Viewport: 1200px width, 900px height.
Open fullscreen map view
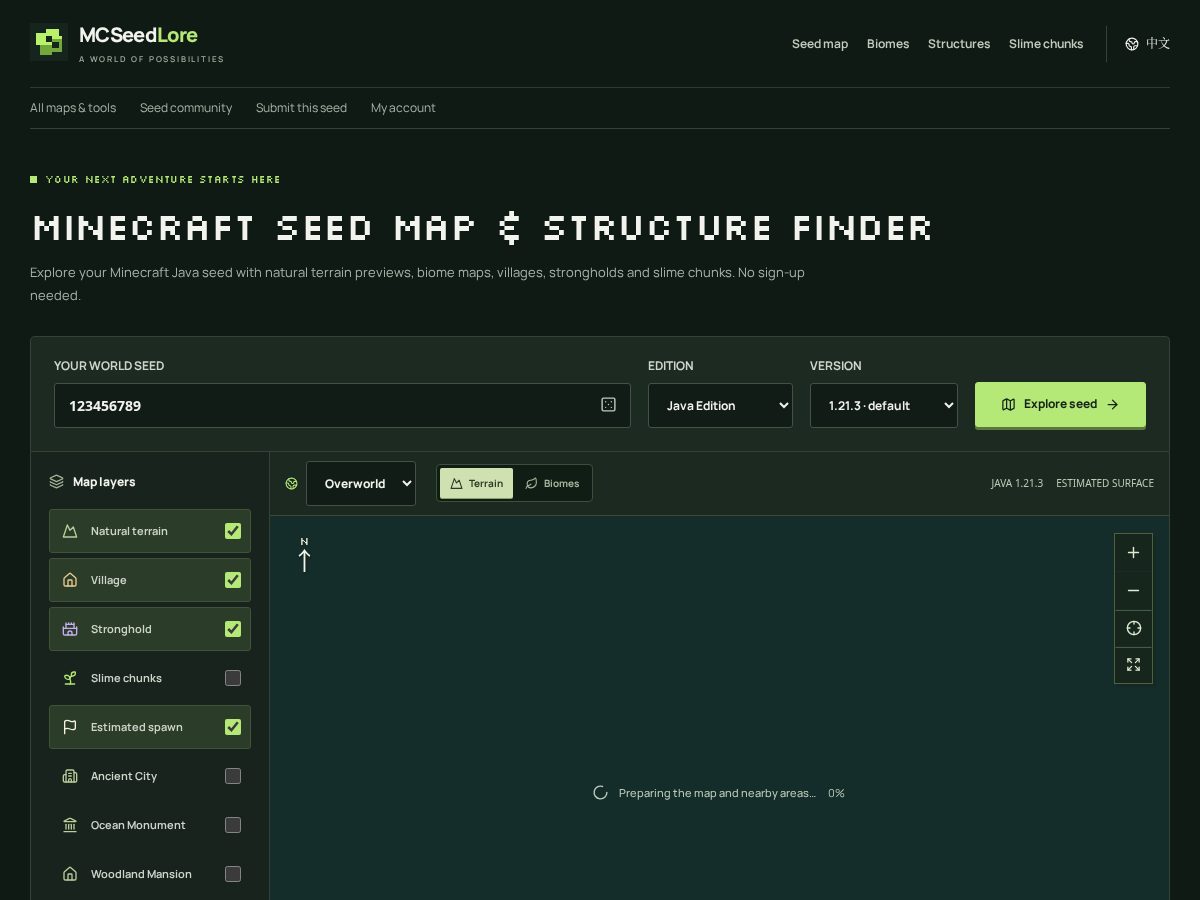(1133, 665)
